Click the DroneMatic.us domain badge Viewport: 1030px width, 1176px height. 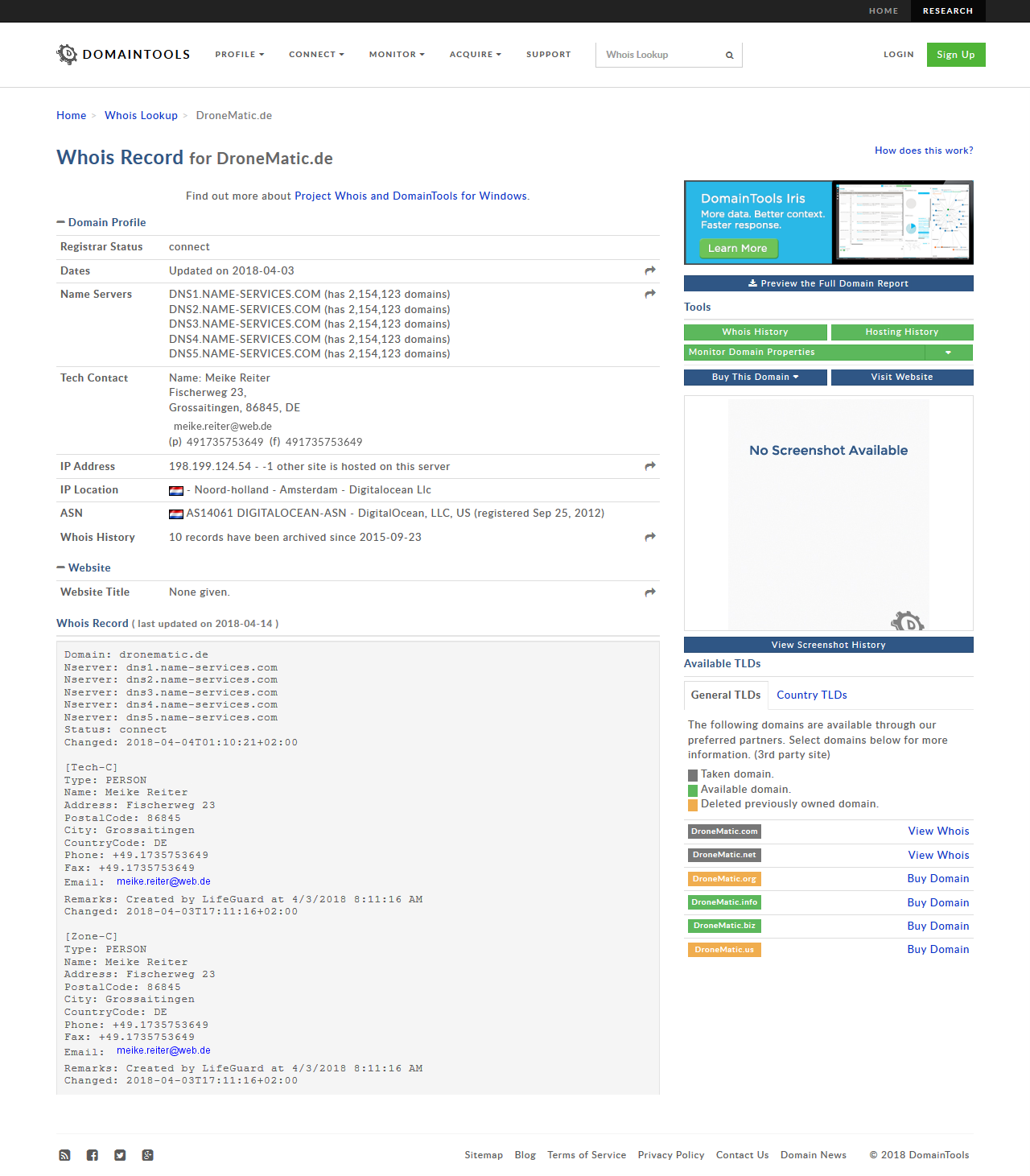point(724,950)
